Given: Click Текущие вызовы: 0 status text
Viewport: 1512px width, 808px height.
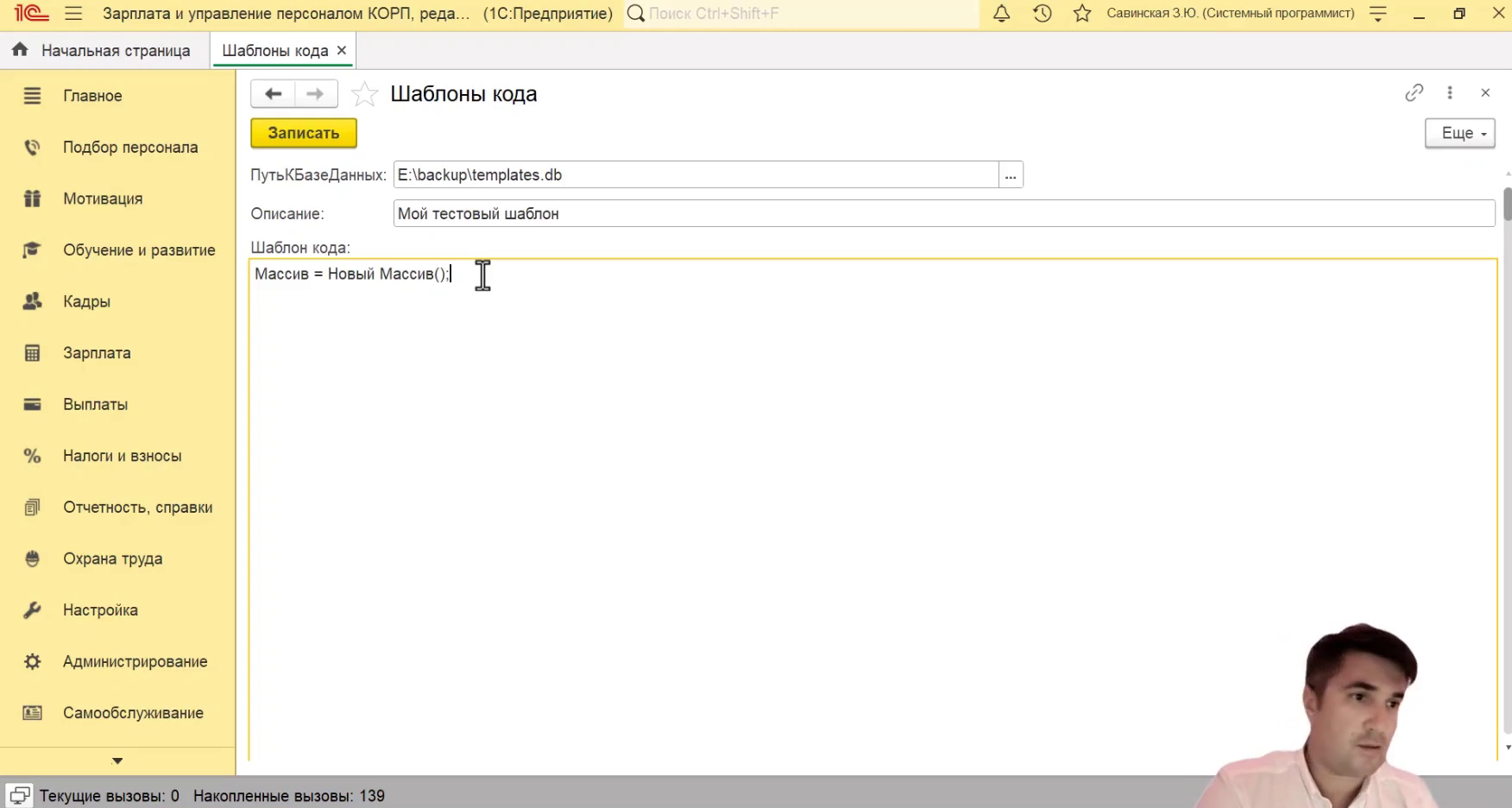Looking at the screenshot, I should click(110, 796).
